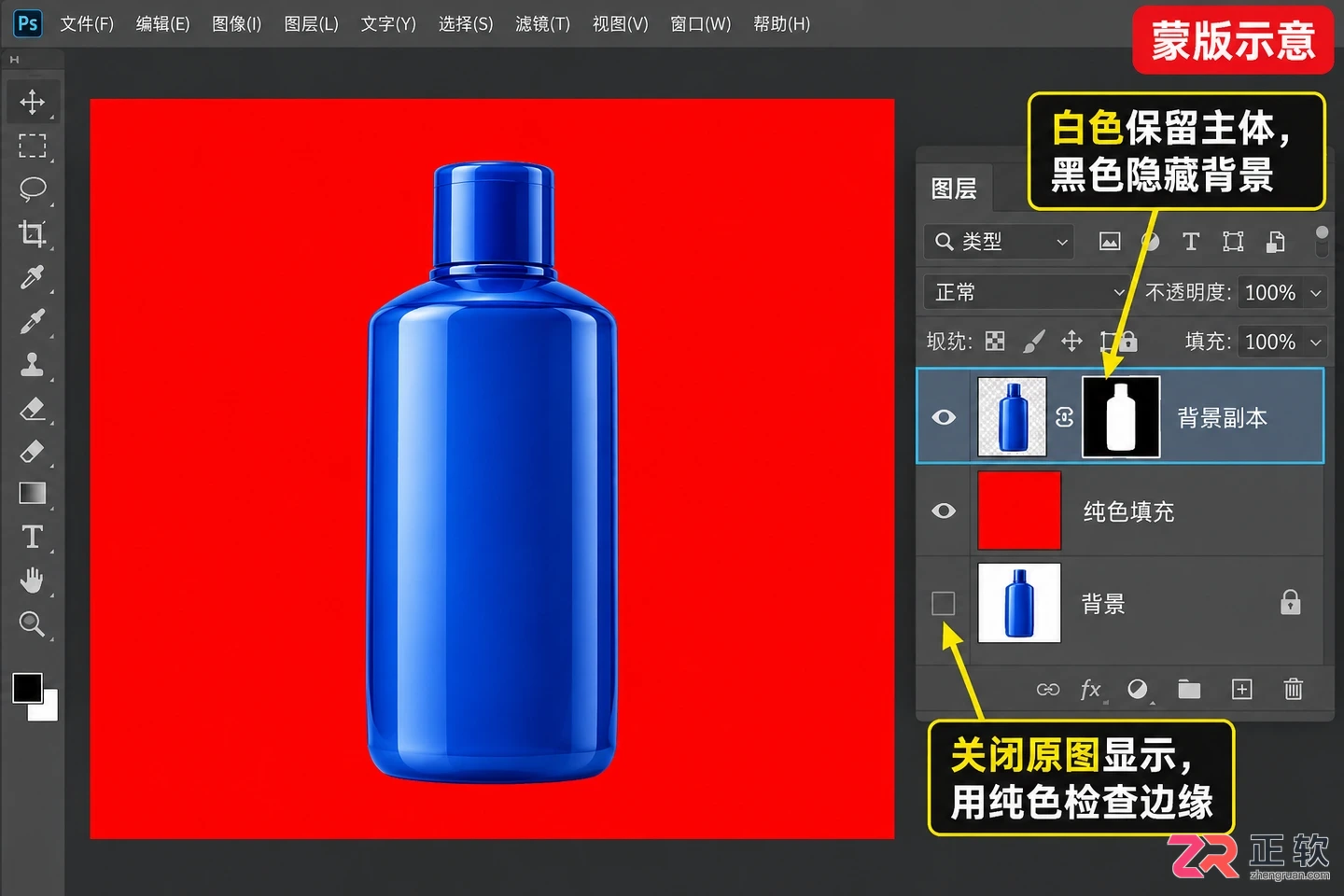
Task: Select the Zoom tool
Action: (x=33, y=623)
